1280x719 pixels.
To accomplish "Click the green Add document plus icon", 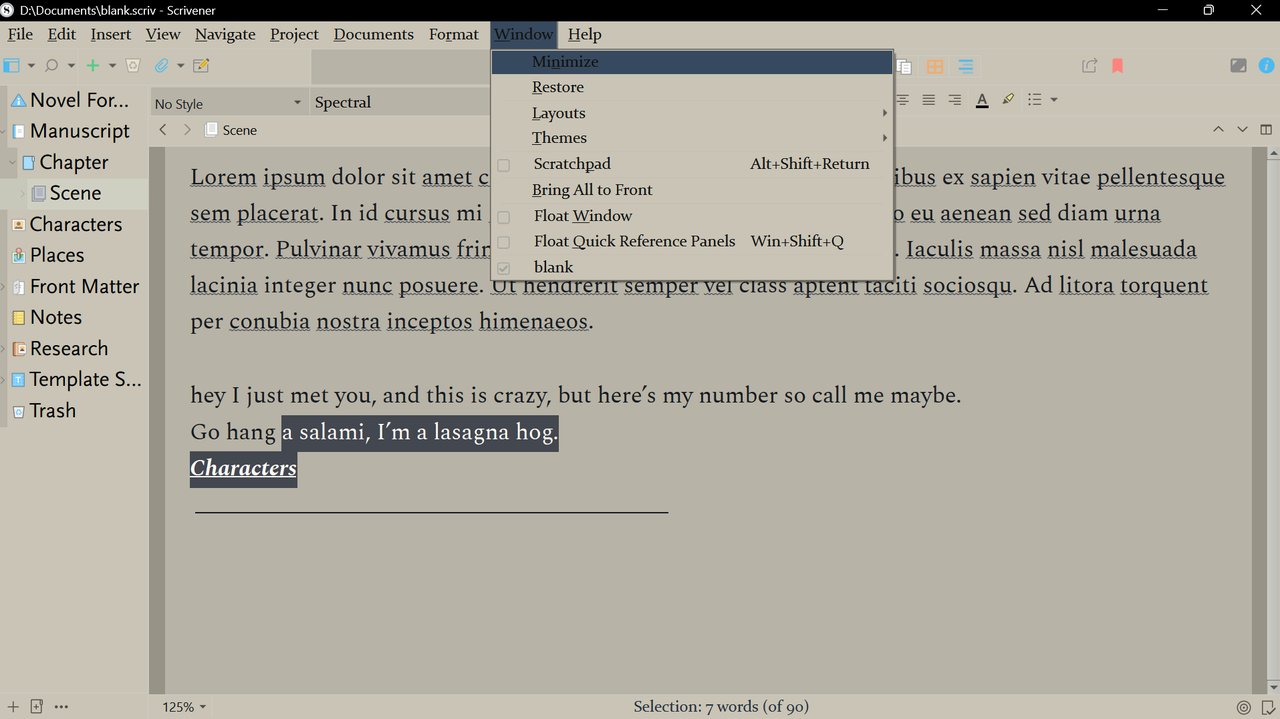I will [x=93, y=66].
